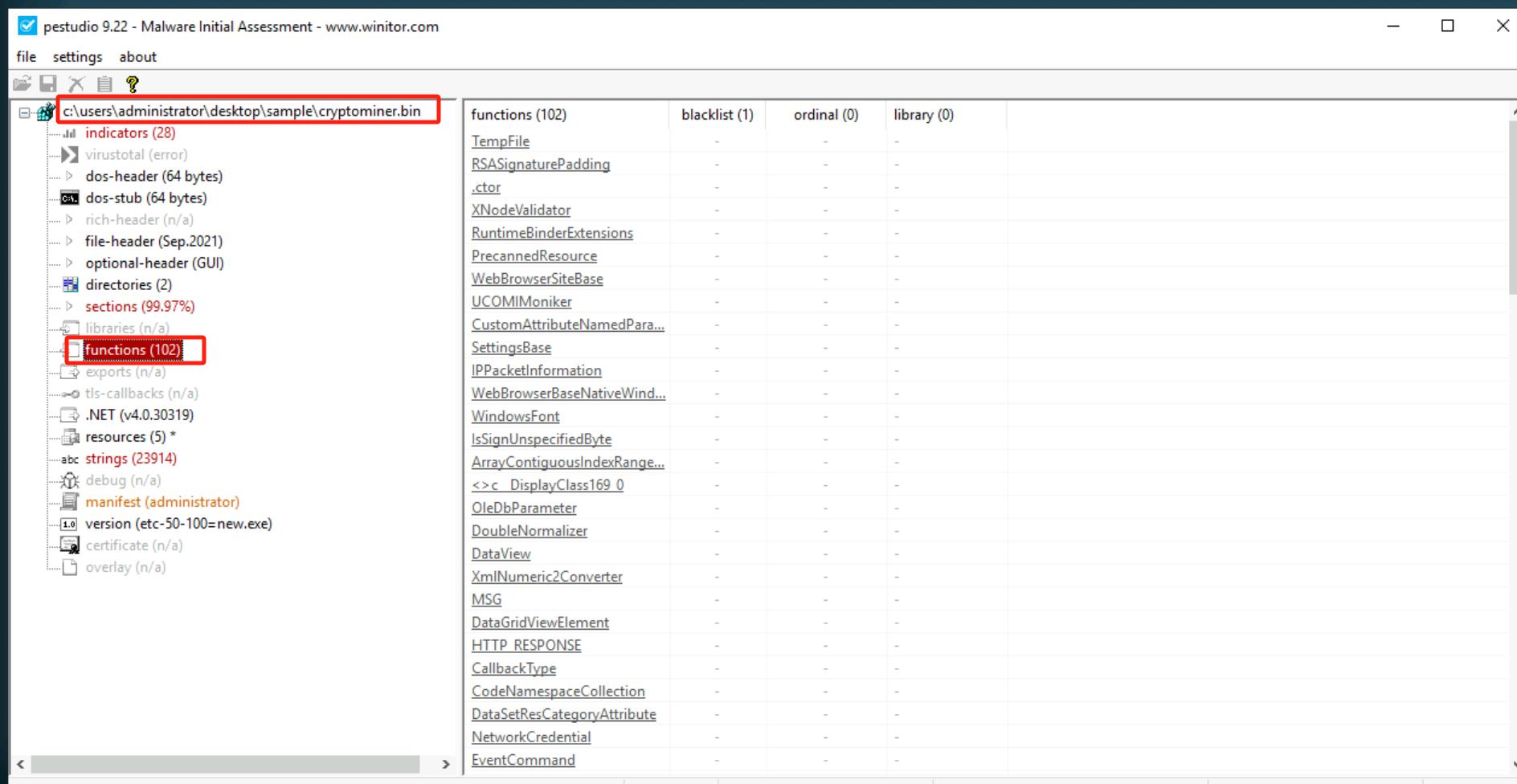The width and height of the screenshot is (1517, 784).
Task: Click the certificate icon
Action: click(70, 545)
